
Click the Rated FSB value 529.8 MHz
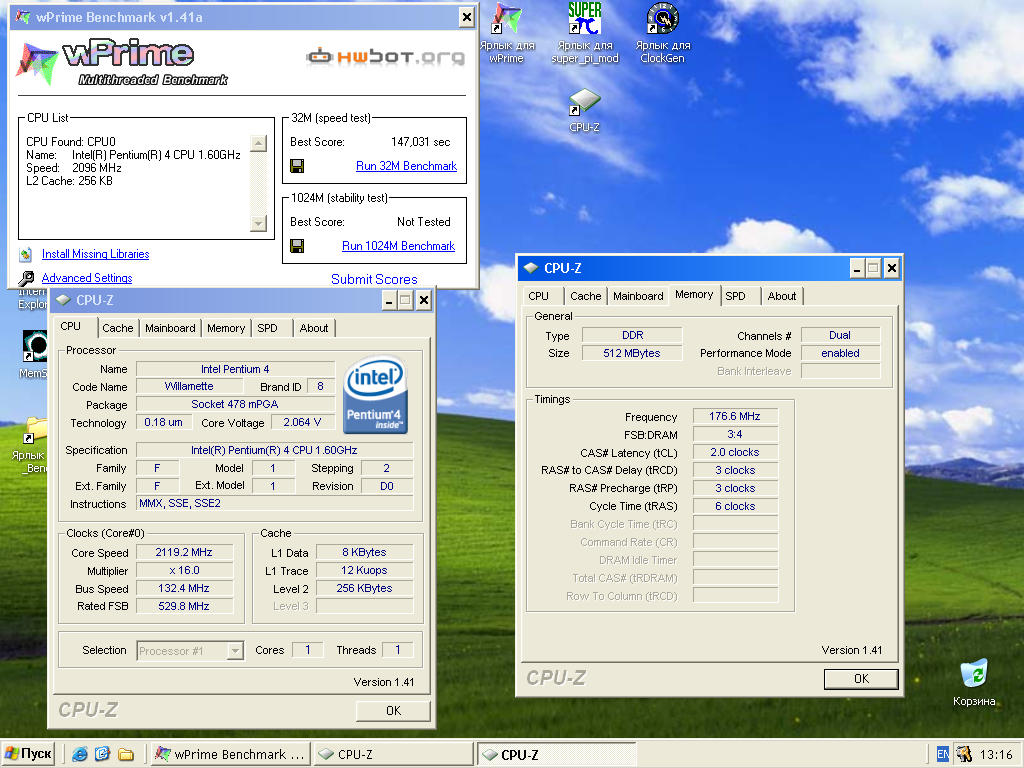click(x=184, y=606)
